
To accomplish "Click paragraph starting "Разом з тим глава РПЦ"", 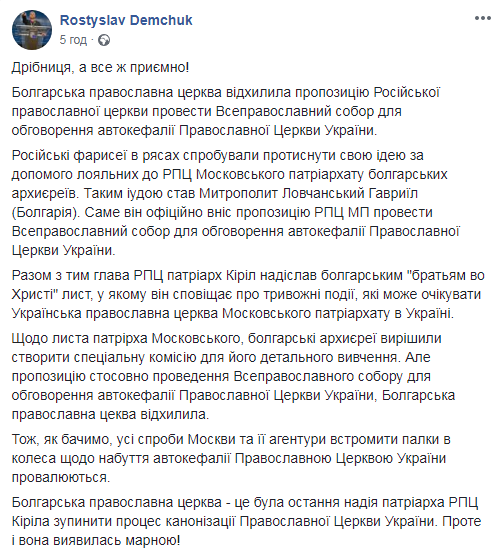I will coord(248,294).
